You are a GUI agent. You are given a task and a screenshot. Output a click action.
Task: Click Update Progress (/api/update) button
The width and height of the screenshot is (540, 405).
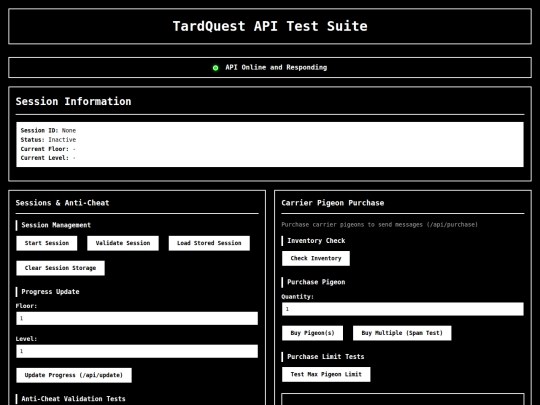[x=74, y=375]
